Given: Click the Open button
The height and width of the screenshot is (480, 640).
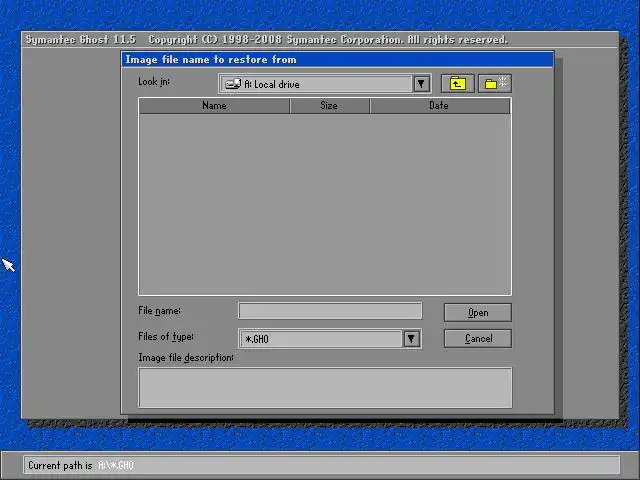Looking at the screenshot, I should coord(478,313).
